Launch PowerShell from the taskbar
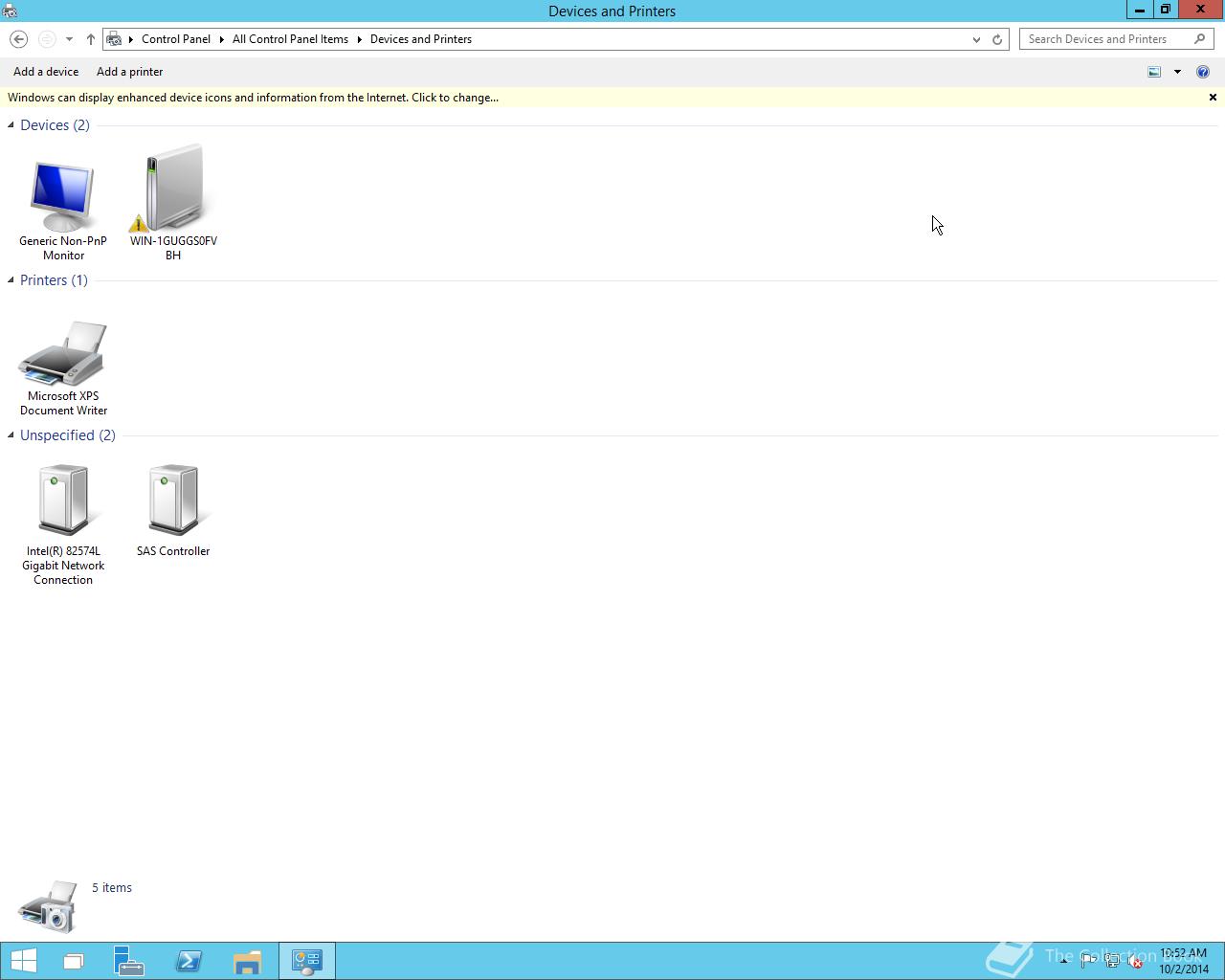Screen dimensions: 1225x980 pos(189,961)
